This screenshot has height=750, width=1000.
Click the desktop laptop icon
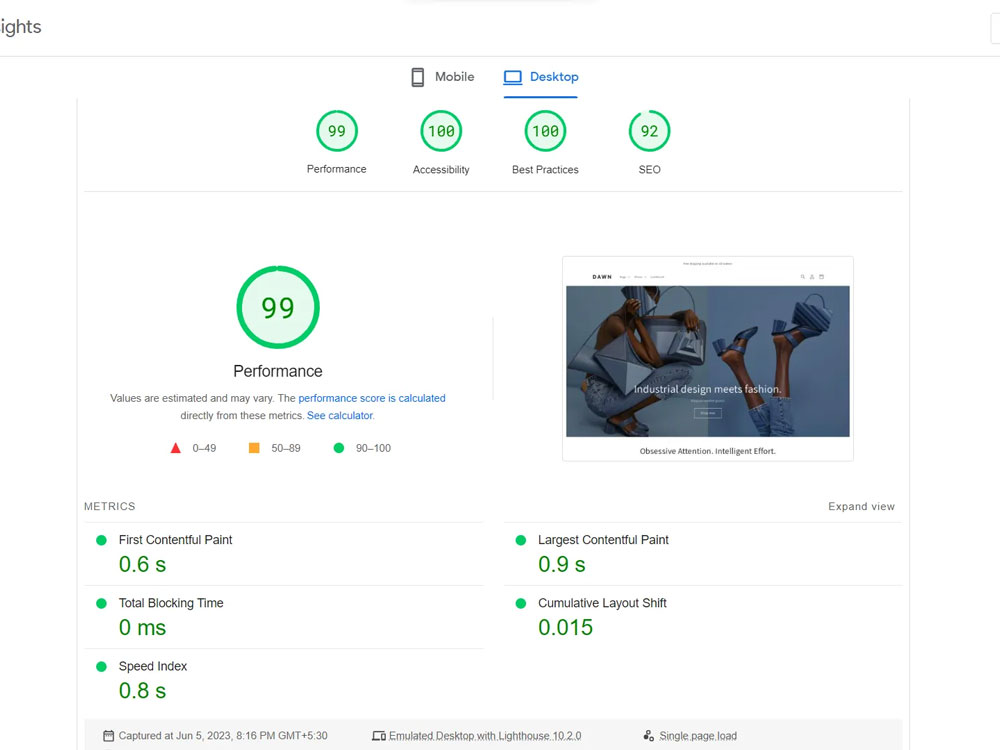pos(513,77)
